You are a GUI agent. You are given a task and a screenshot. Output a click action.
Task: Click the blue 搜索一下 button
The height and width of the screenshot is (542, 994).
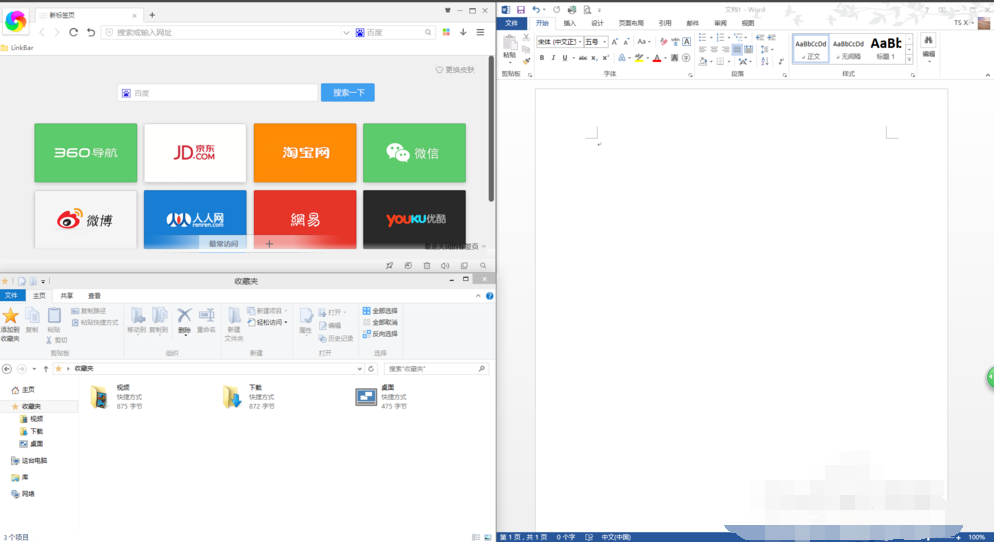tap(347, 93)
